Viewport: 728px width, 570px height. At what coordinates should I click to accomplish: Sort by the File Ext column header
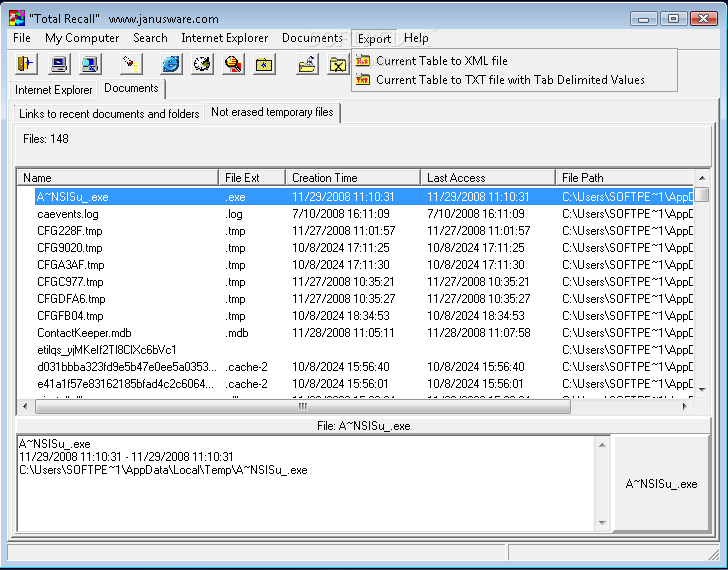[252, 178]
